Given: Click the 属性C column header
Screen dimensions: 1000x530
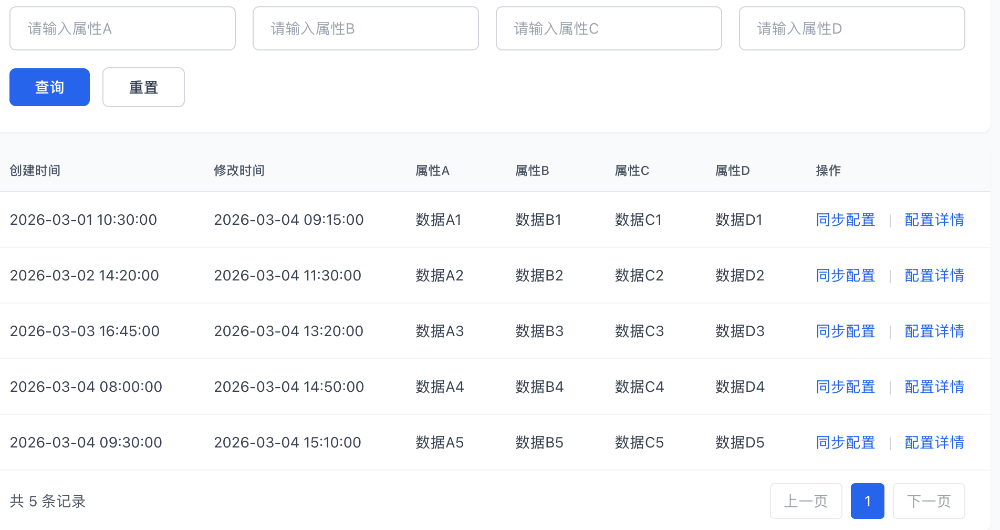Looking at the screenshot, I should [632, 170].
